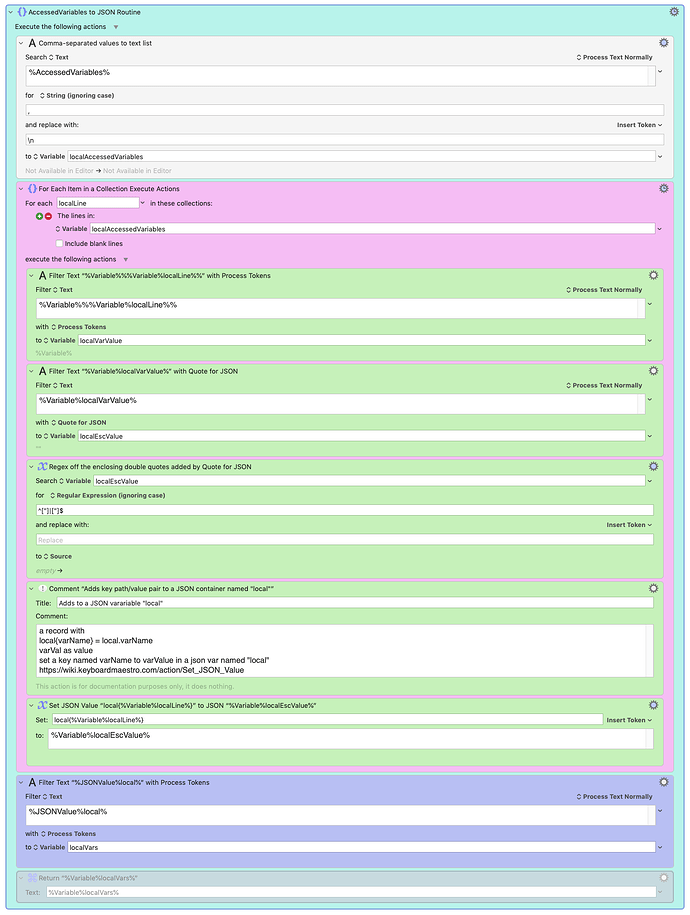This screenshot has width=690, height=915.
Task: Click the red remove collection button
Action: coord(48,216)
